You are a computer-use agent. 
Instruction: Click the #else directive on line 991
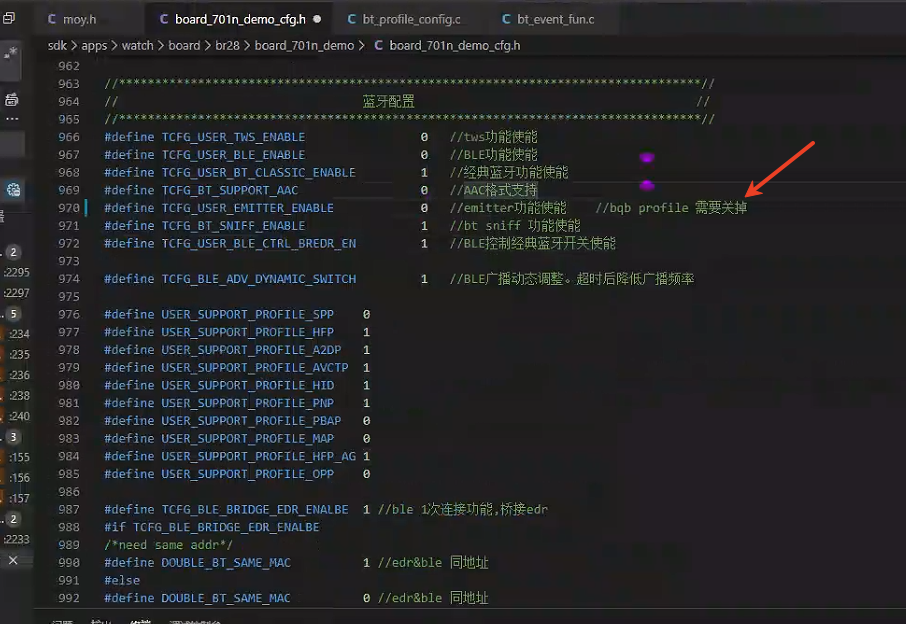point(122,580)
